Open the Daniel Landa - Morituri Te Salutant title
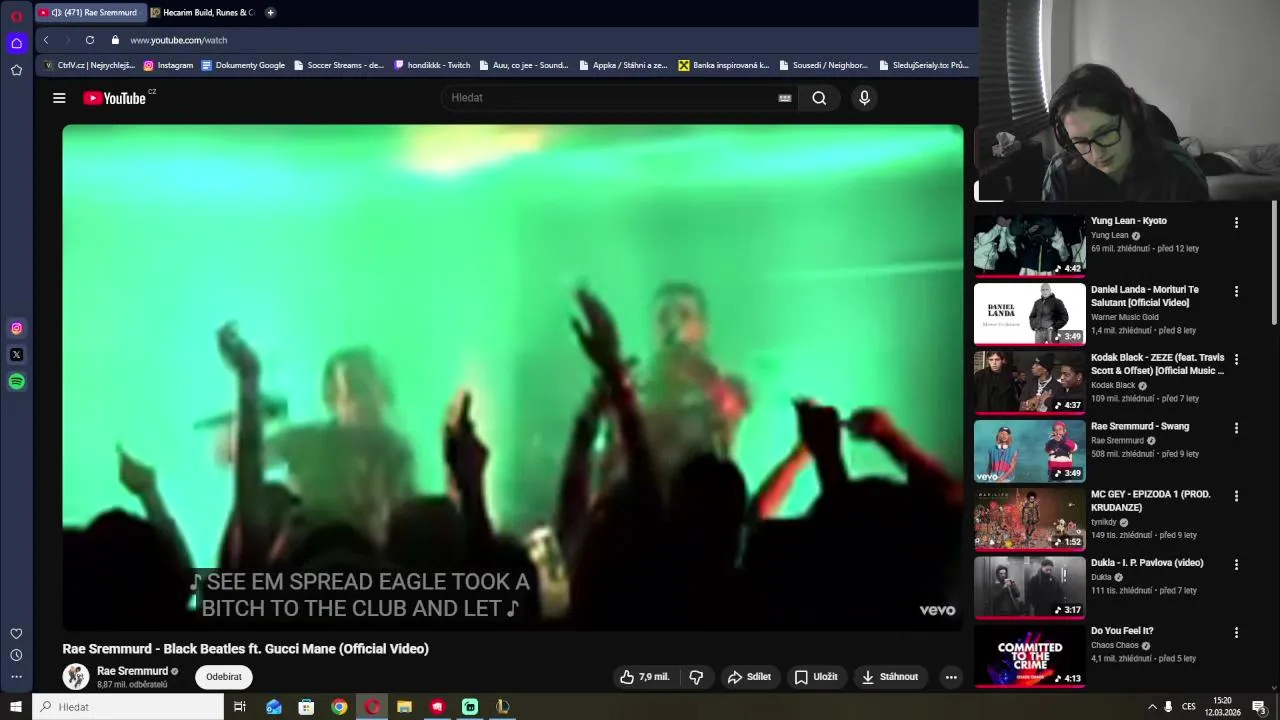Image resolution: width=1280 pixels, height=720 pixels. [x=1145, y=296]
